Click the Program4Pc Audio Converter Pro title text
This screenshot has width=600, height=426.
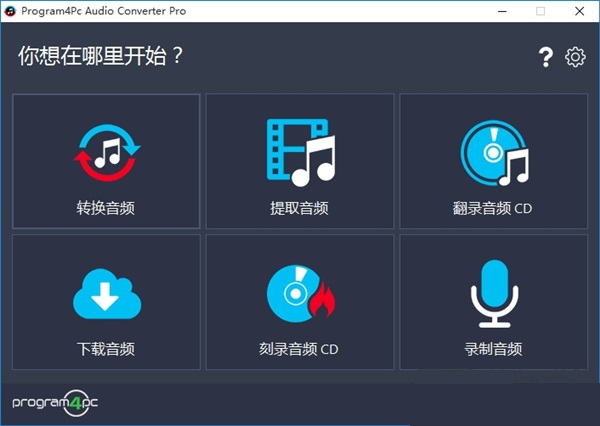point(104,11)
